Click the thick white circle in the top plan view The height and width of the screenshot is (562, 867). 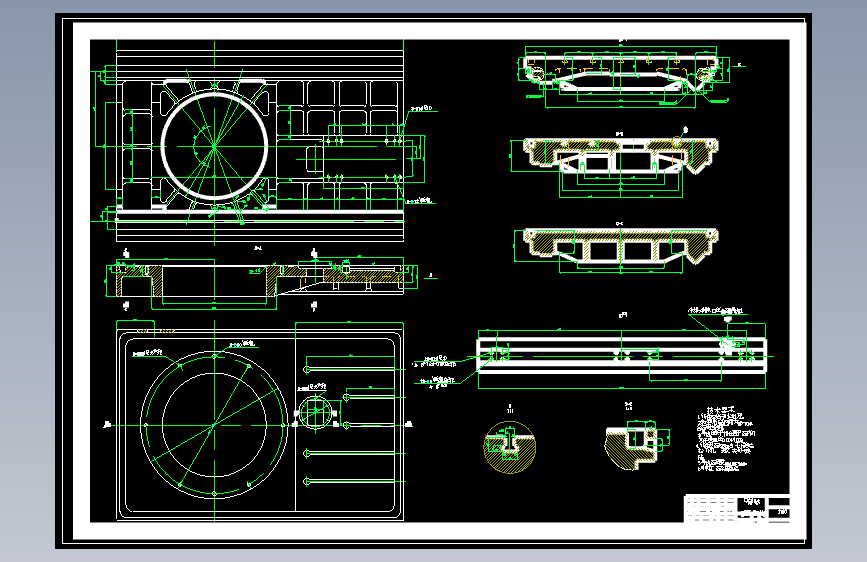(x=215, y=146)
